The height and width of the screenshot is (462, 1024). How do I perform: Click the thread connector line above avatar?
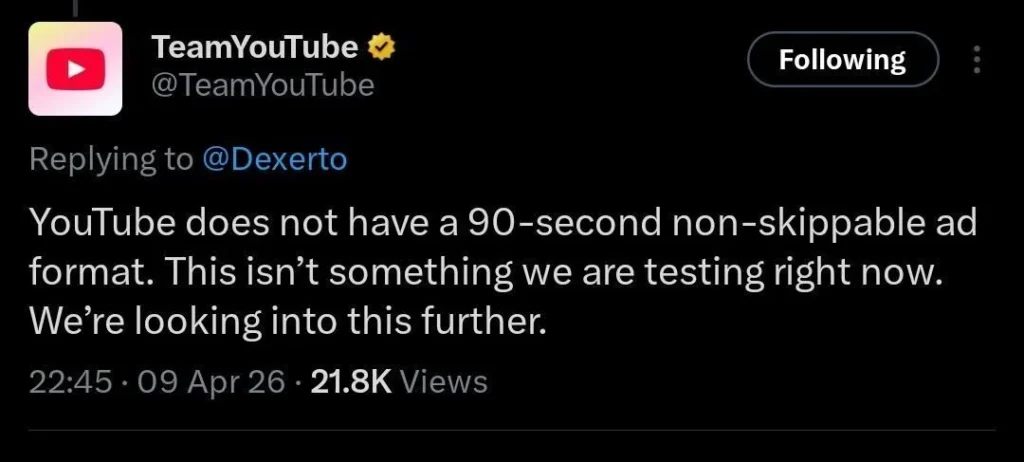74,7
